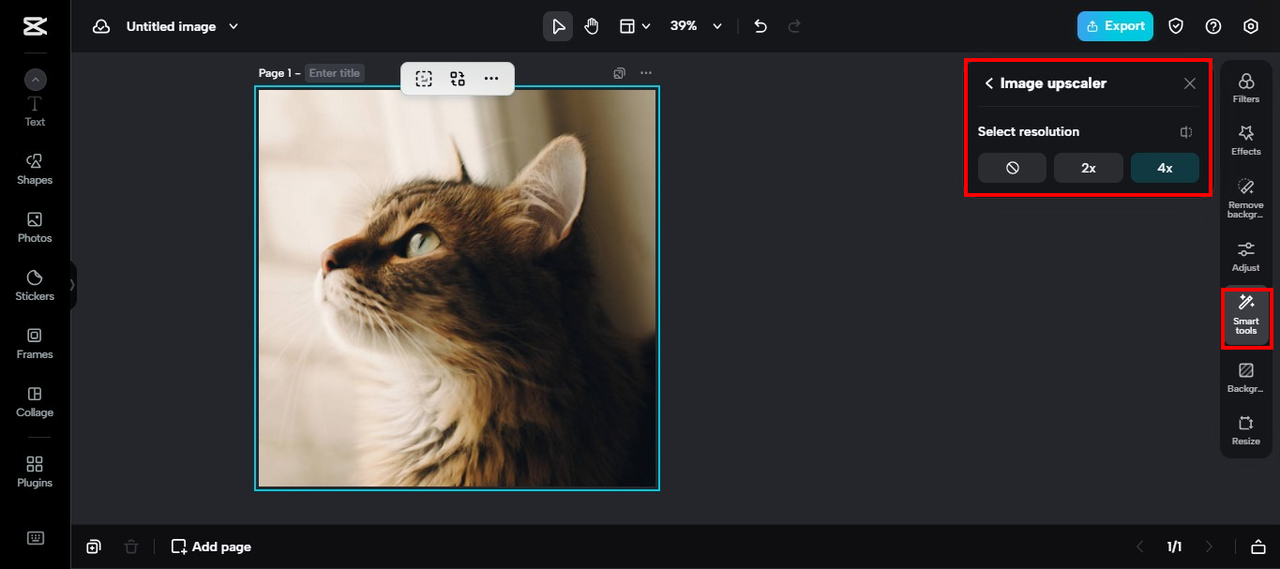1280x569 pixels.
Task: Open the Stickers panel
Action: (x=35, y=285)
